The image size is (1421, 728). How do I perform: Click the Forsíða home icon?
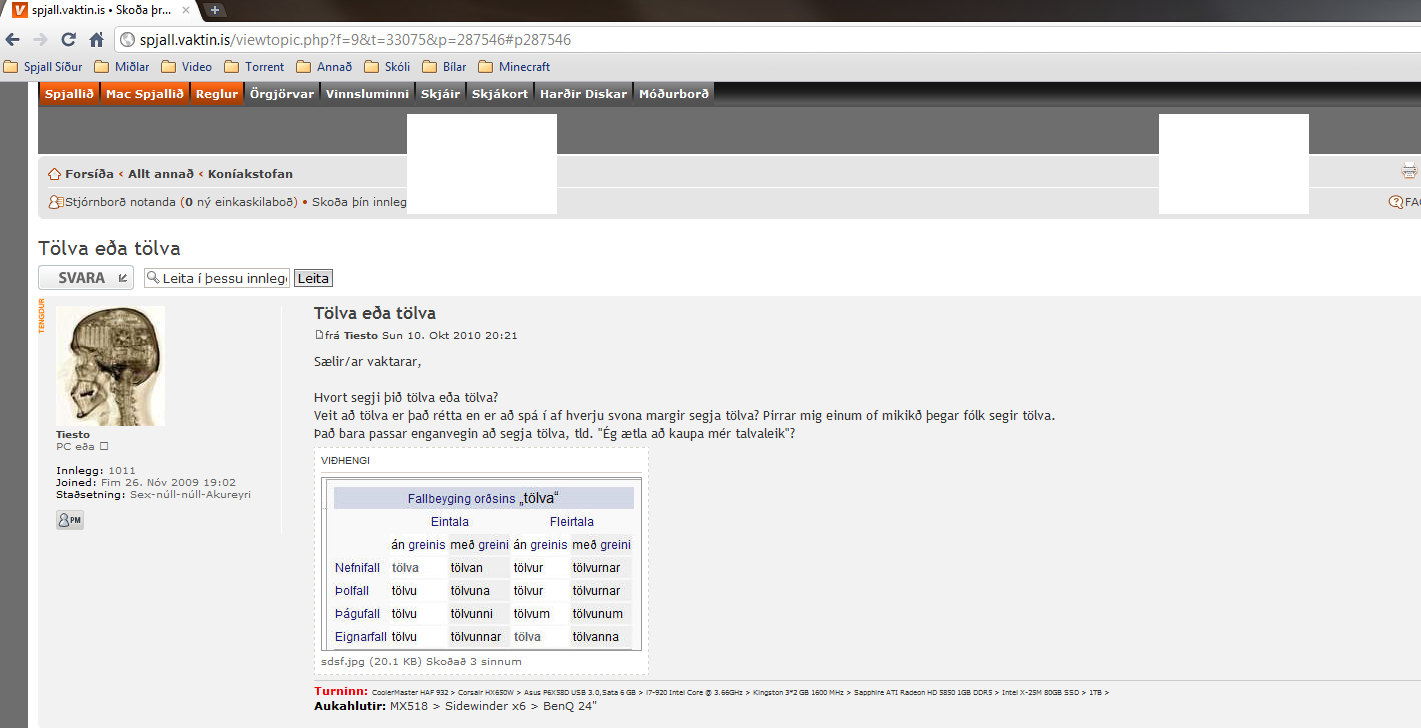(55, 174)
